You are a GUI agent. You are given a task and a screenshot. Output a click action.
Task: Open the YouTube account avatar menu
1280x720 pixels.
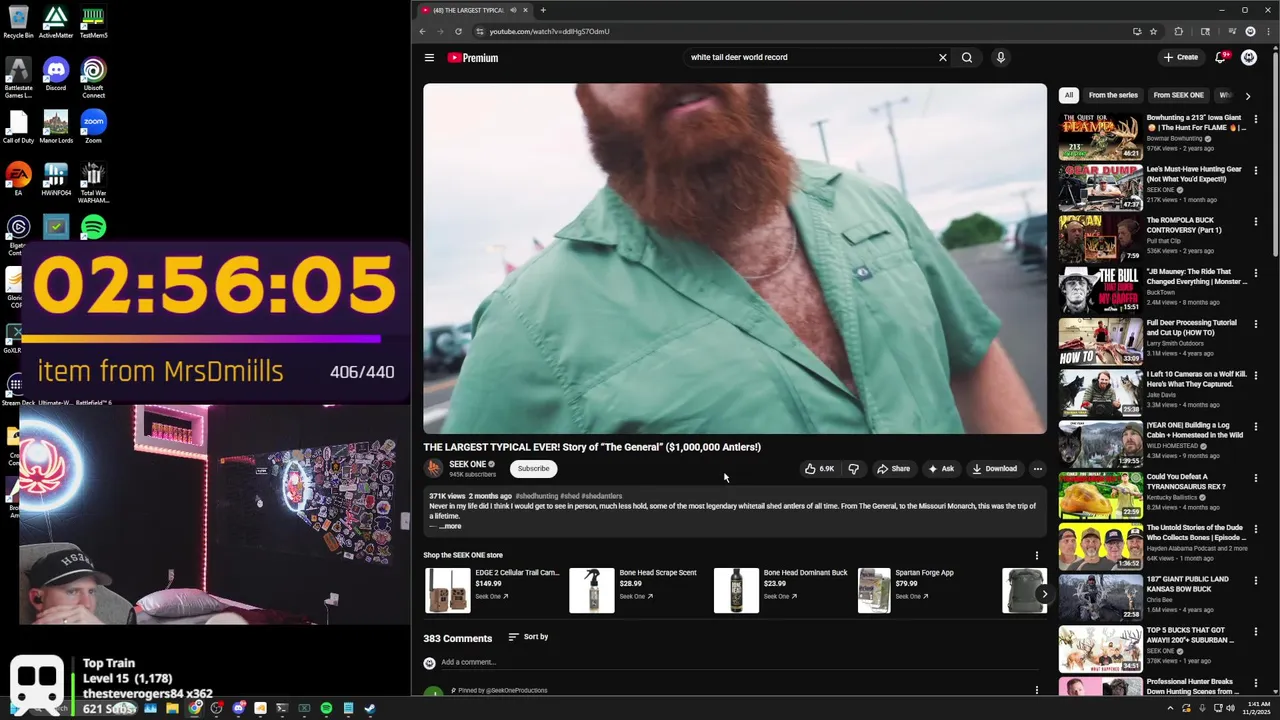[x=1249, y=57]
